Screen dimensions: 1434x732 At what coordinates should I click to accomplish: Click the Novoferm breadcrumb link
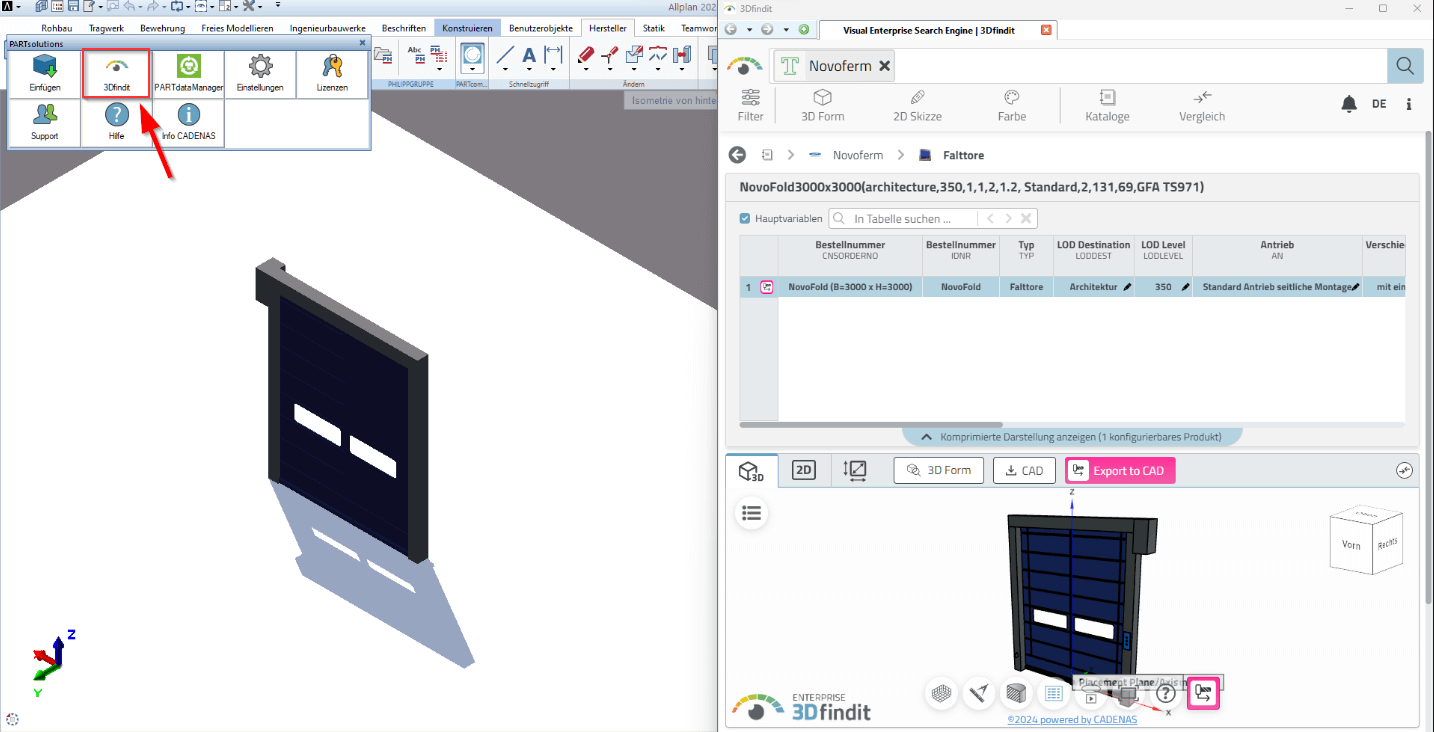[x=858, y=155]
